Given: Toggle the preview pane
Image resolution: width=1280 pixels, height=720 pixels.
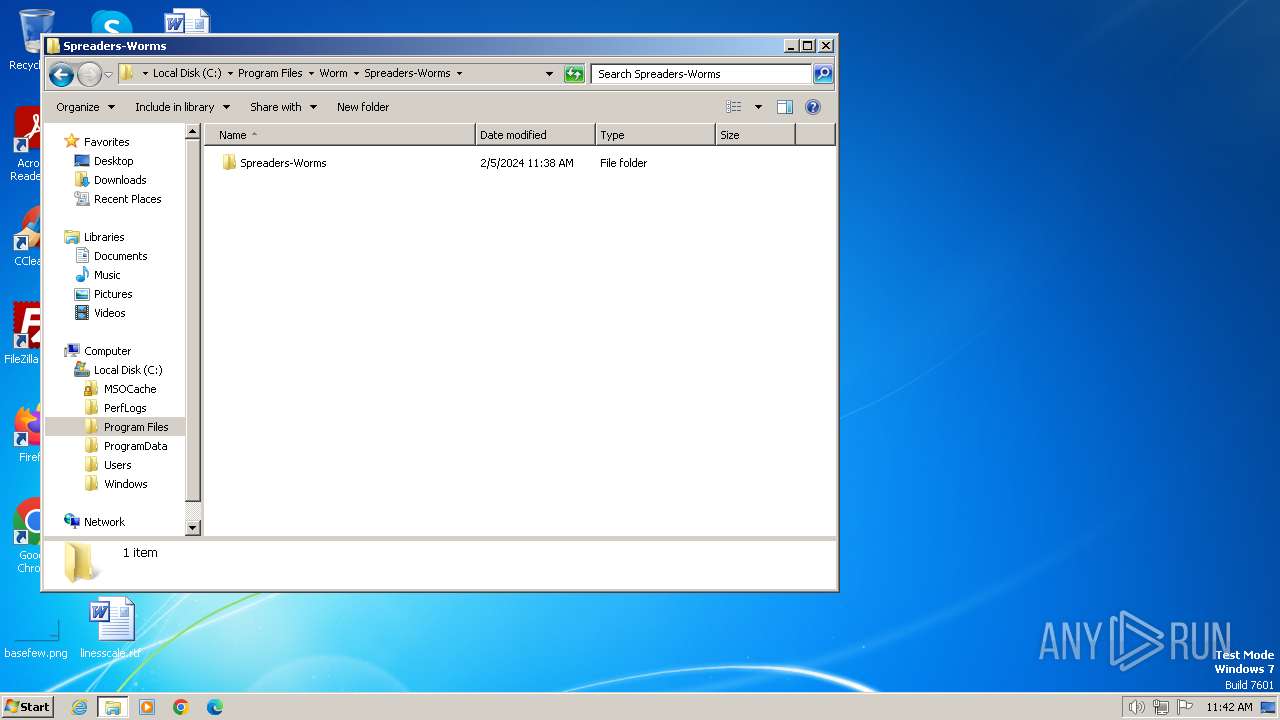Looking at the screenshot, I should 785,107.
